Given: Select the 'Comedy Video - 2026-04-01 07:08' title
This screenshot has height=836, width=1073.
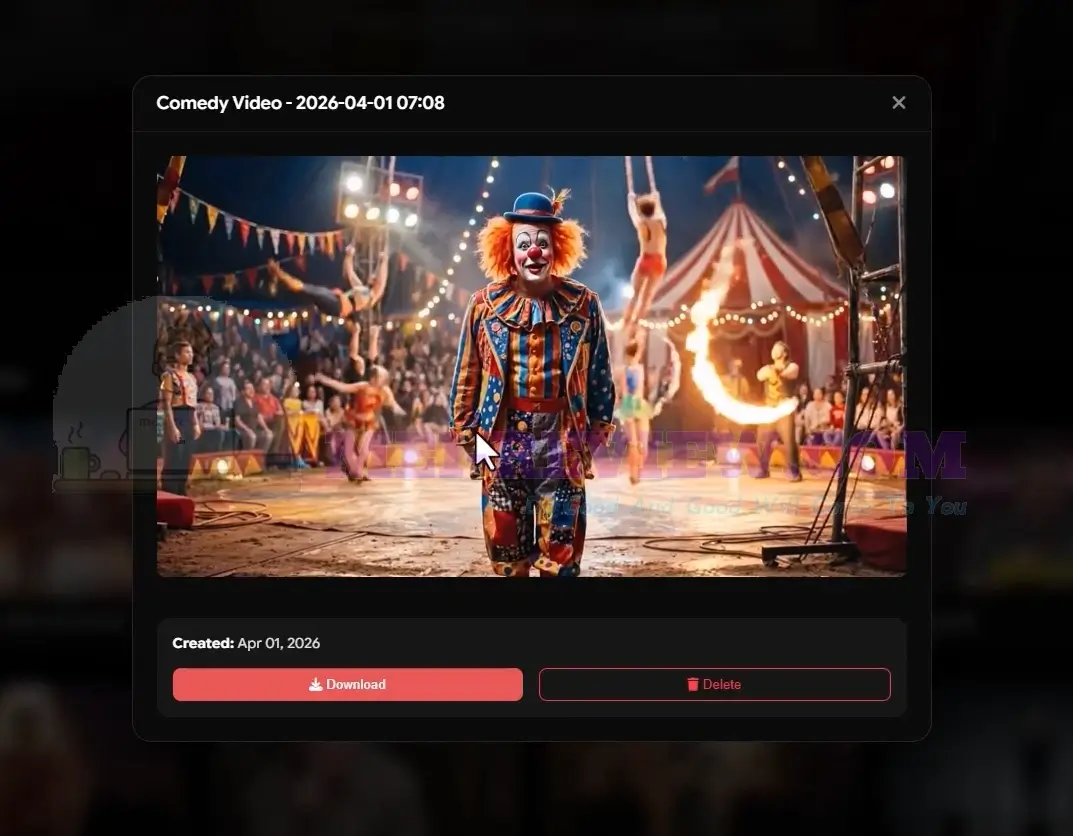Looking at the screenshot, I should click(x=300, y=103).
